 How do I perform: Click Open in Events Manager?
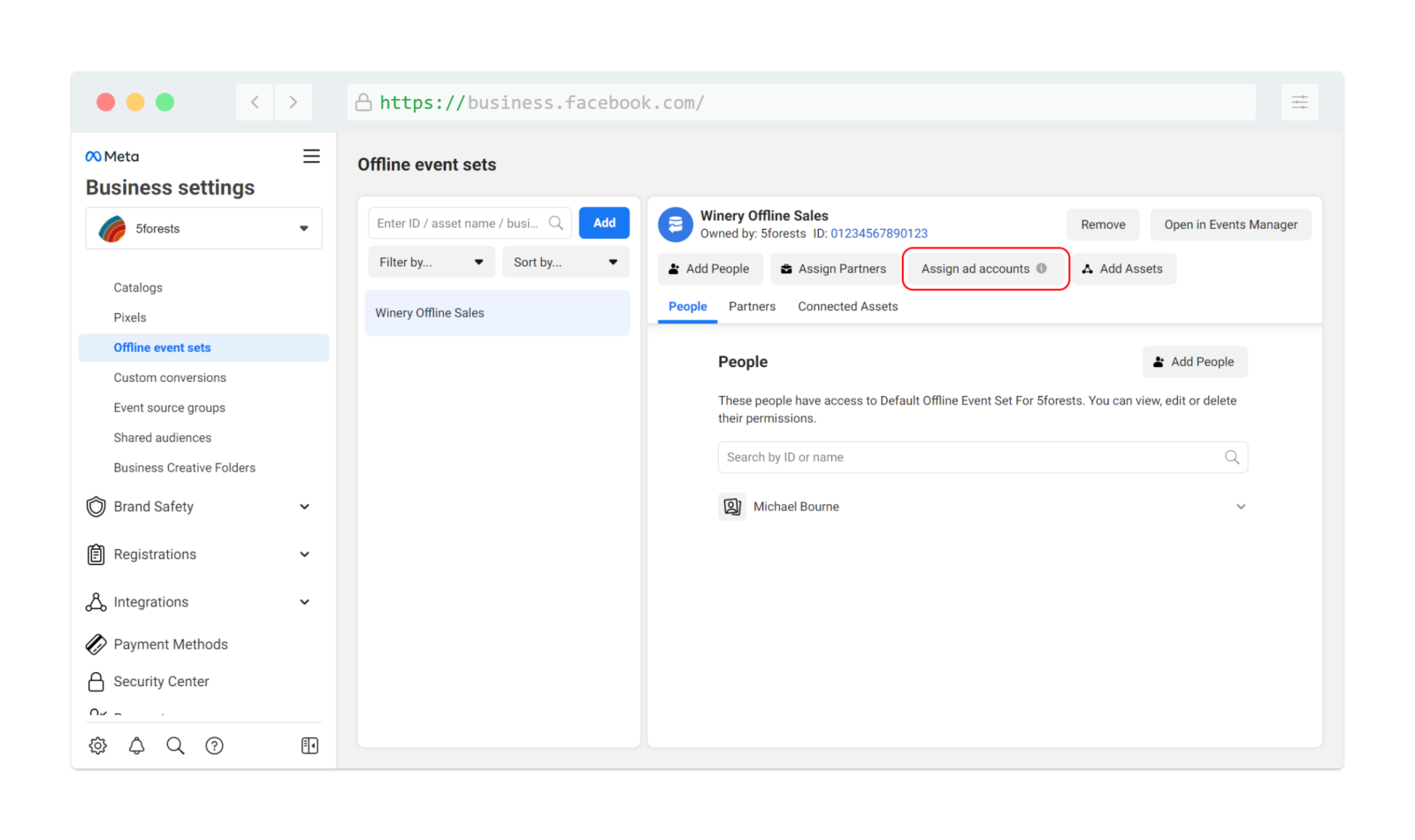point(1231,225)
